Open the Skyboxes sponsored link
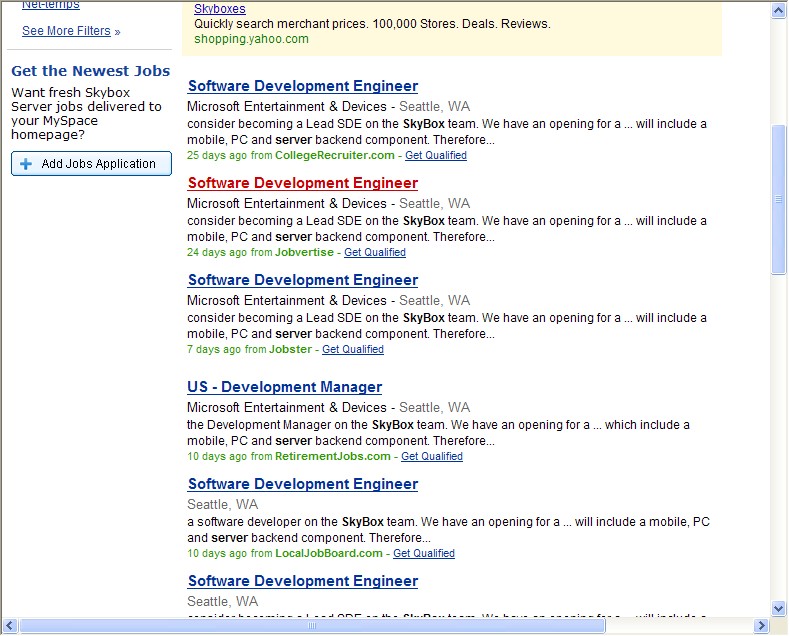This screenshot has width=789, height=636. 220,9
